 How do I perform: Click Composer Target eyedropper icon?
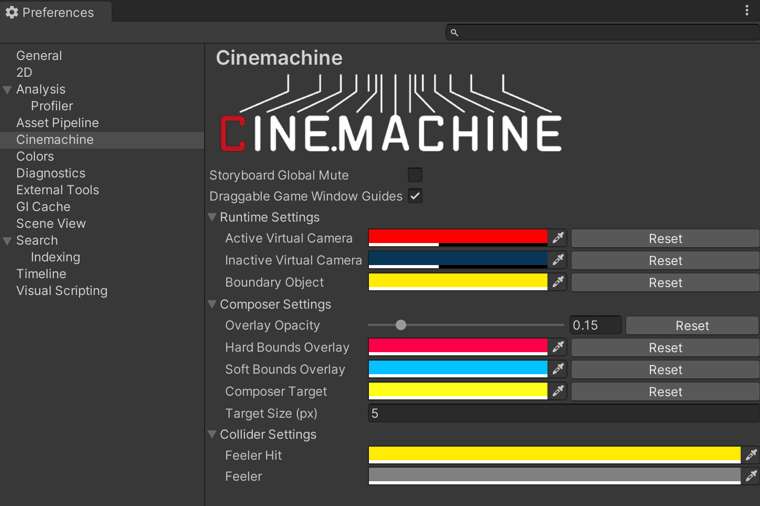coord(558,391)
